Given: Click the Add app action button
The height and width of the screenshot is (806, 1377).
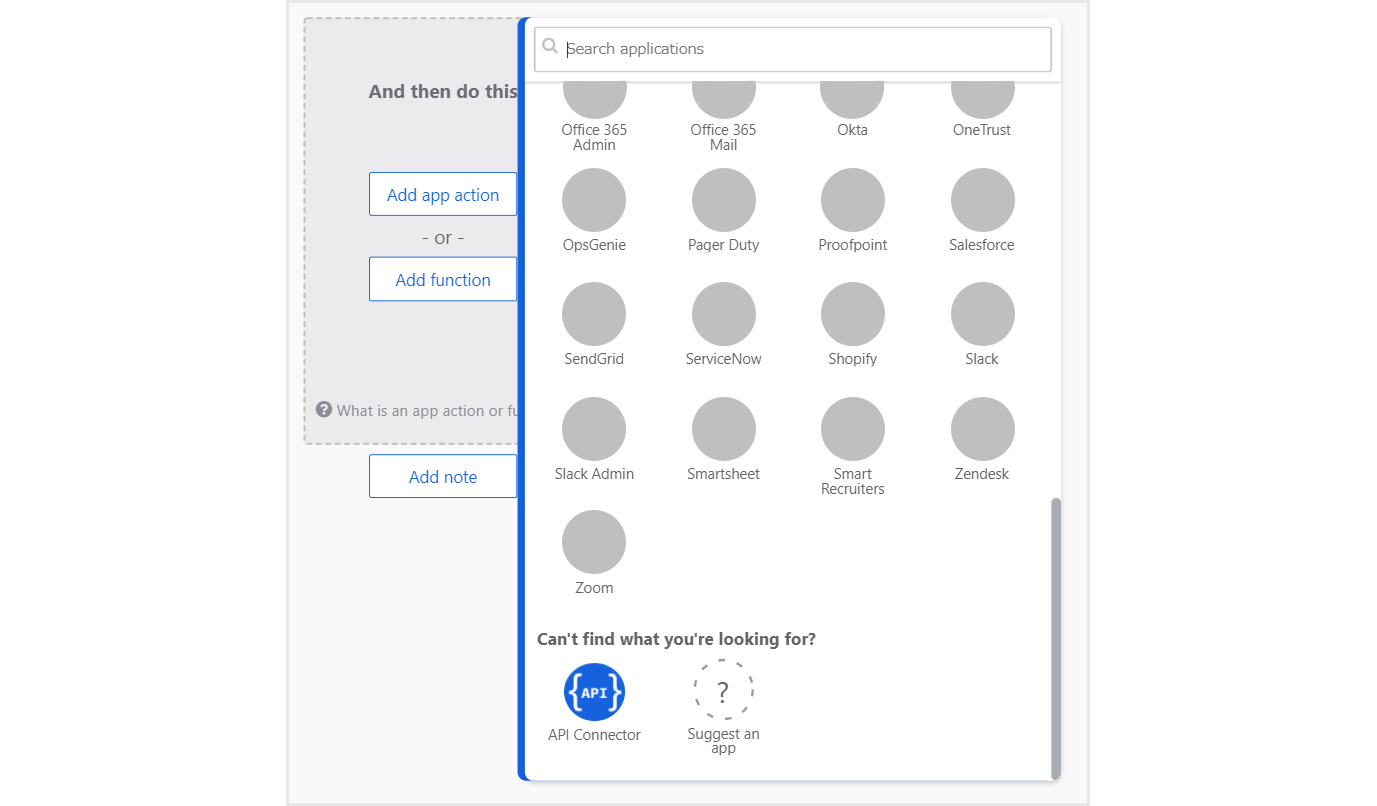Looking at the screenshot, I should [443, 194].
